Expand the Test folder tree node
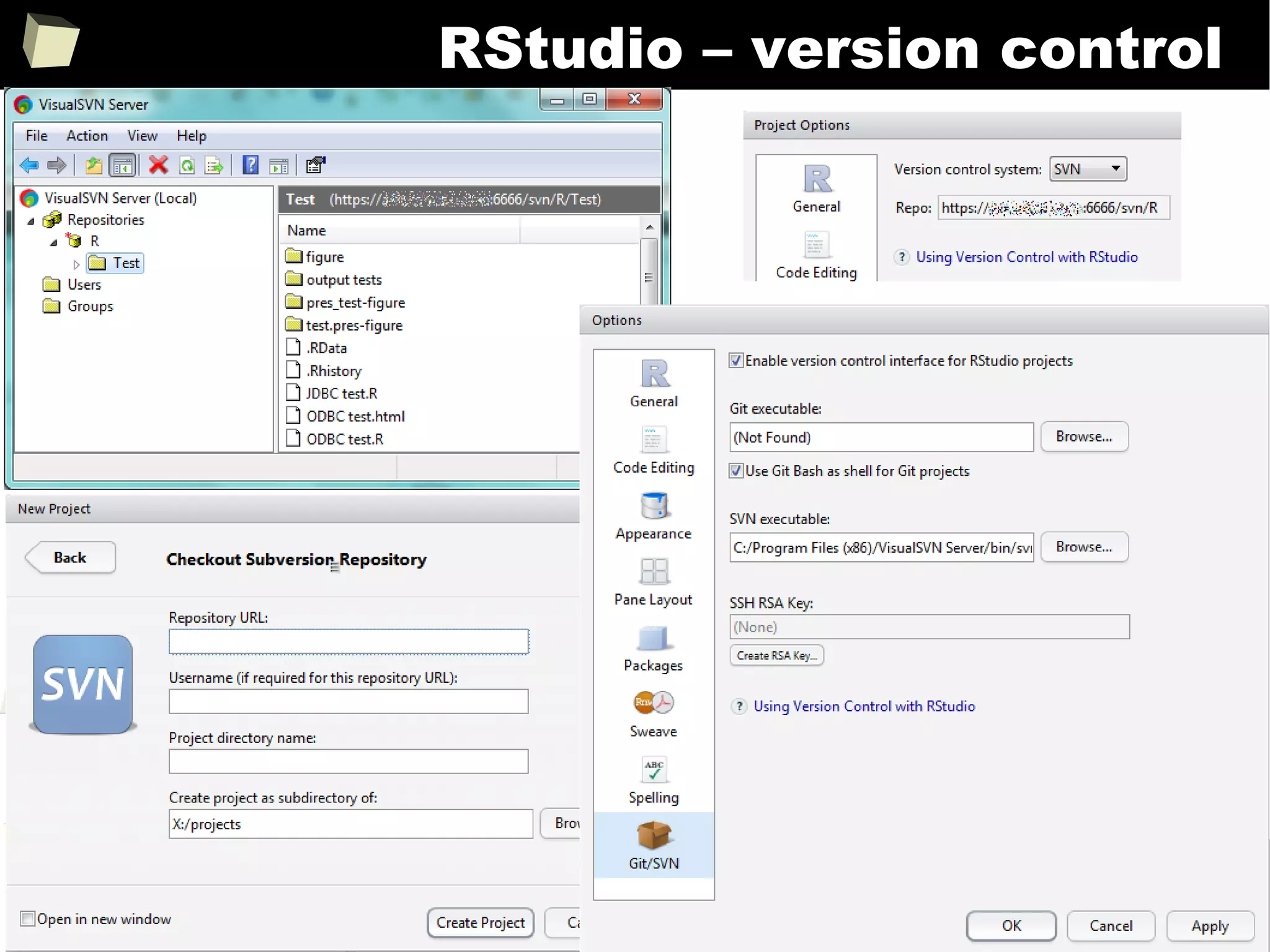Screen dimensions: 1270x952 (x=76, y=265)
